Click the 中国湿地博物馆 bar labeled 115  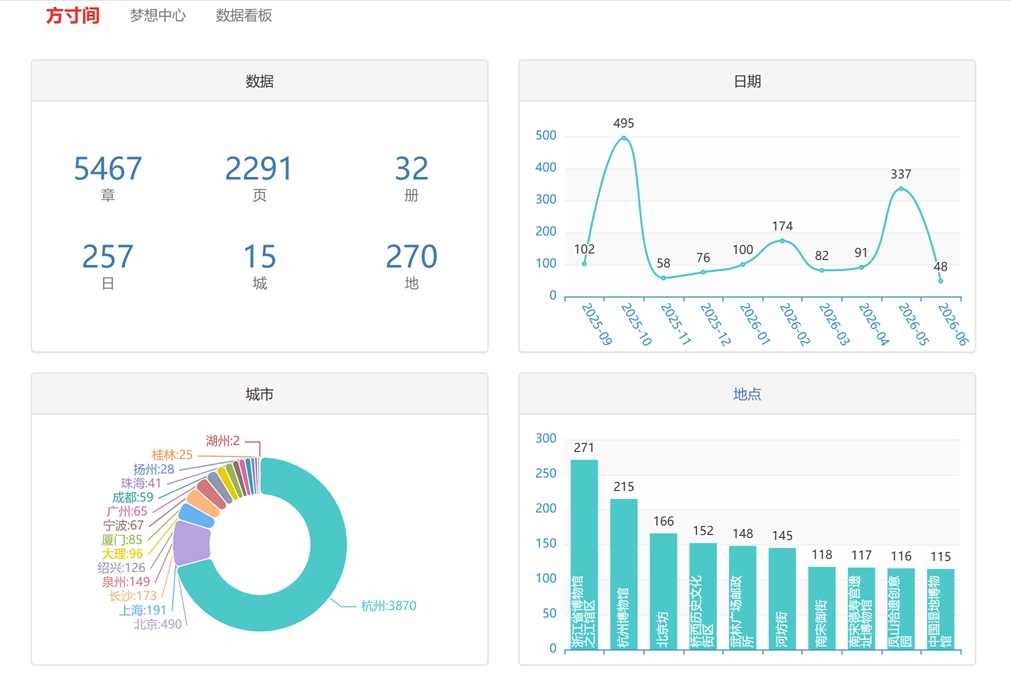[x=941, y=609]
